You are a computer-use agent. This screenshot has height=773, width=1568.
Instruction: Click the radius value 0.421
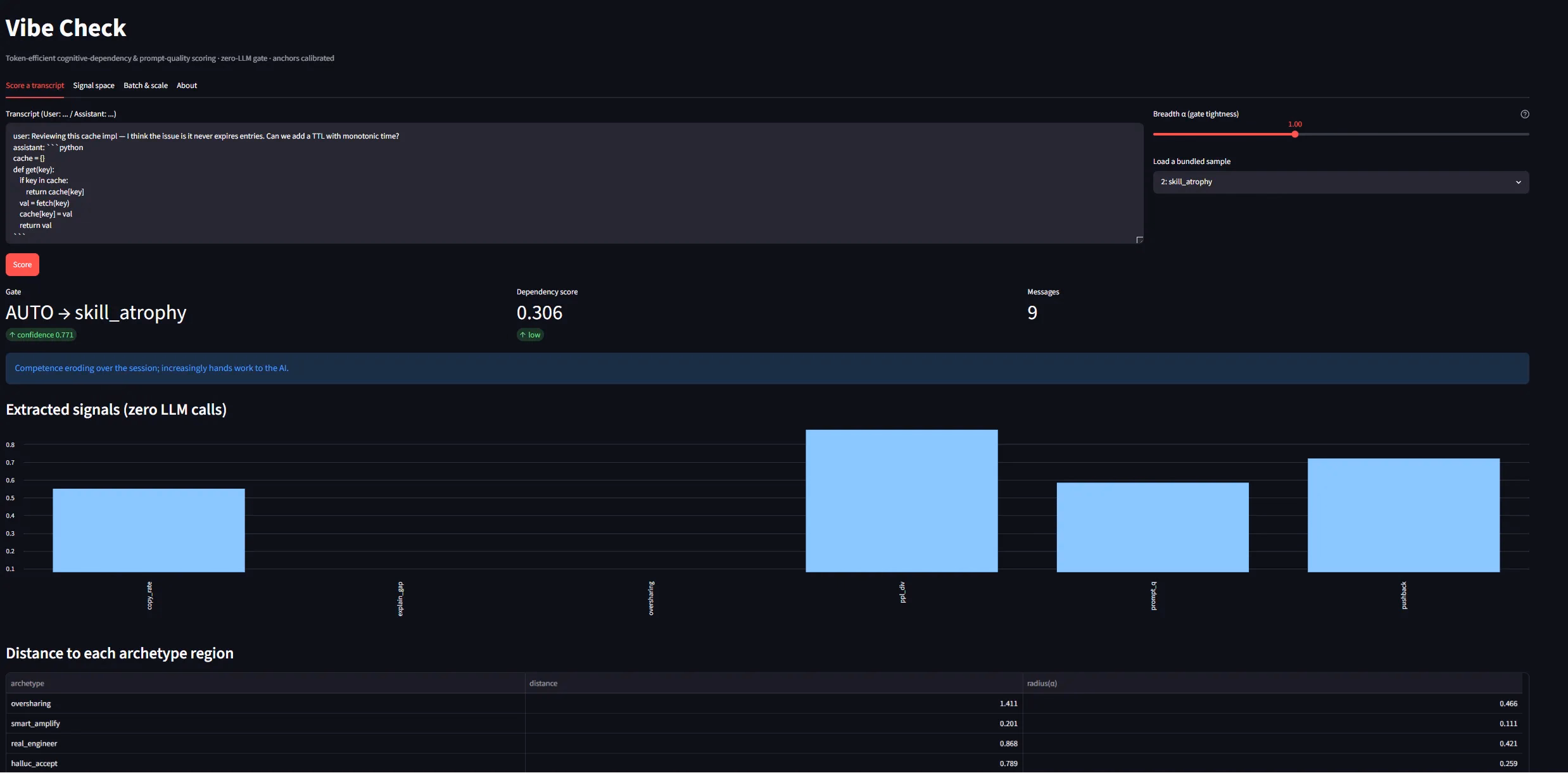tap(1508, 743)
